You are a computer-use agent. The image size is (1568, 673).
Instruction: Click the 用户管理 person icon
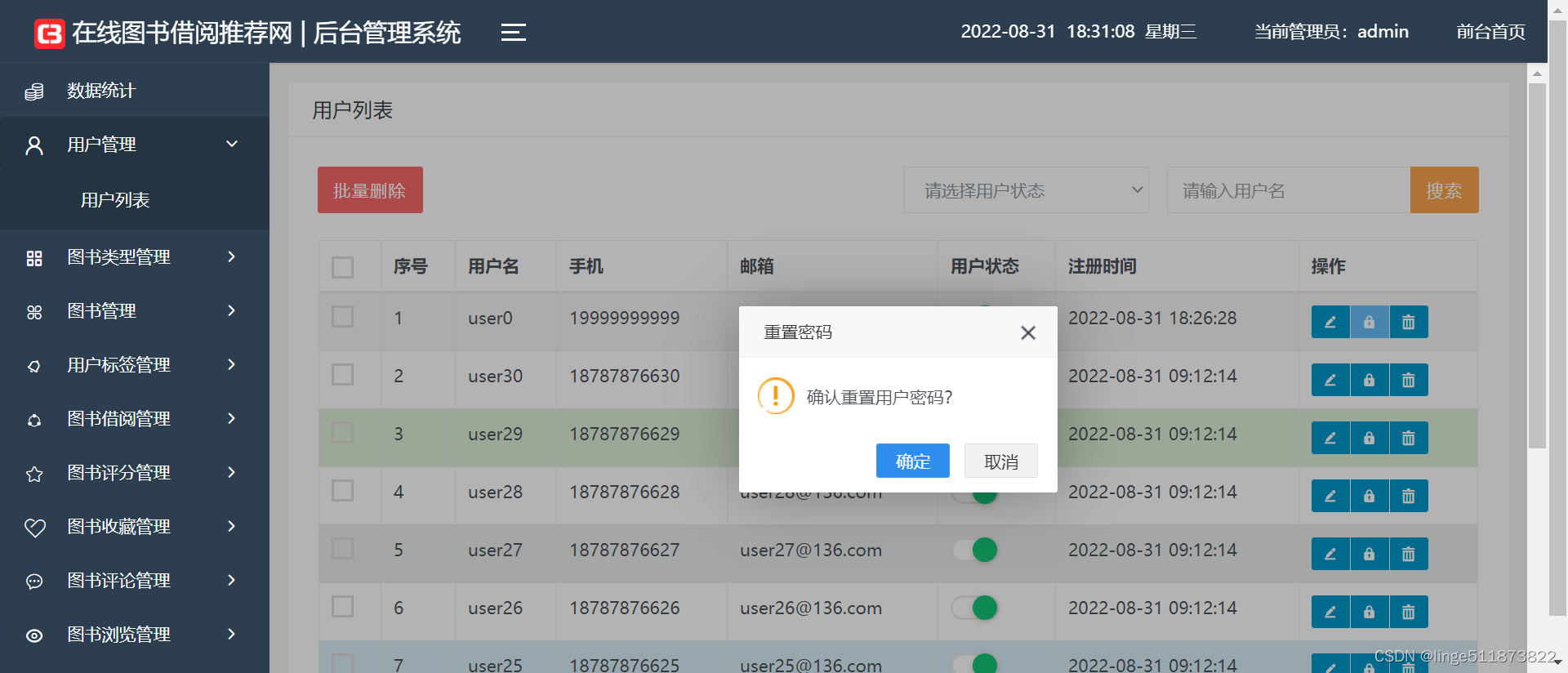coord(34,145)
